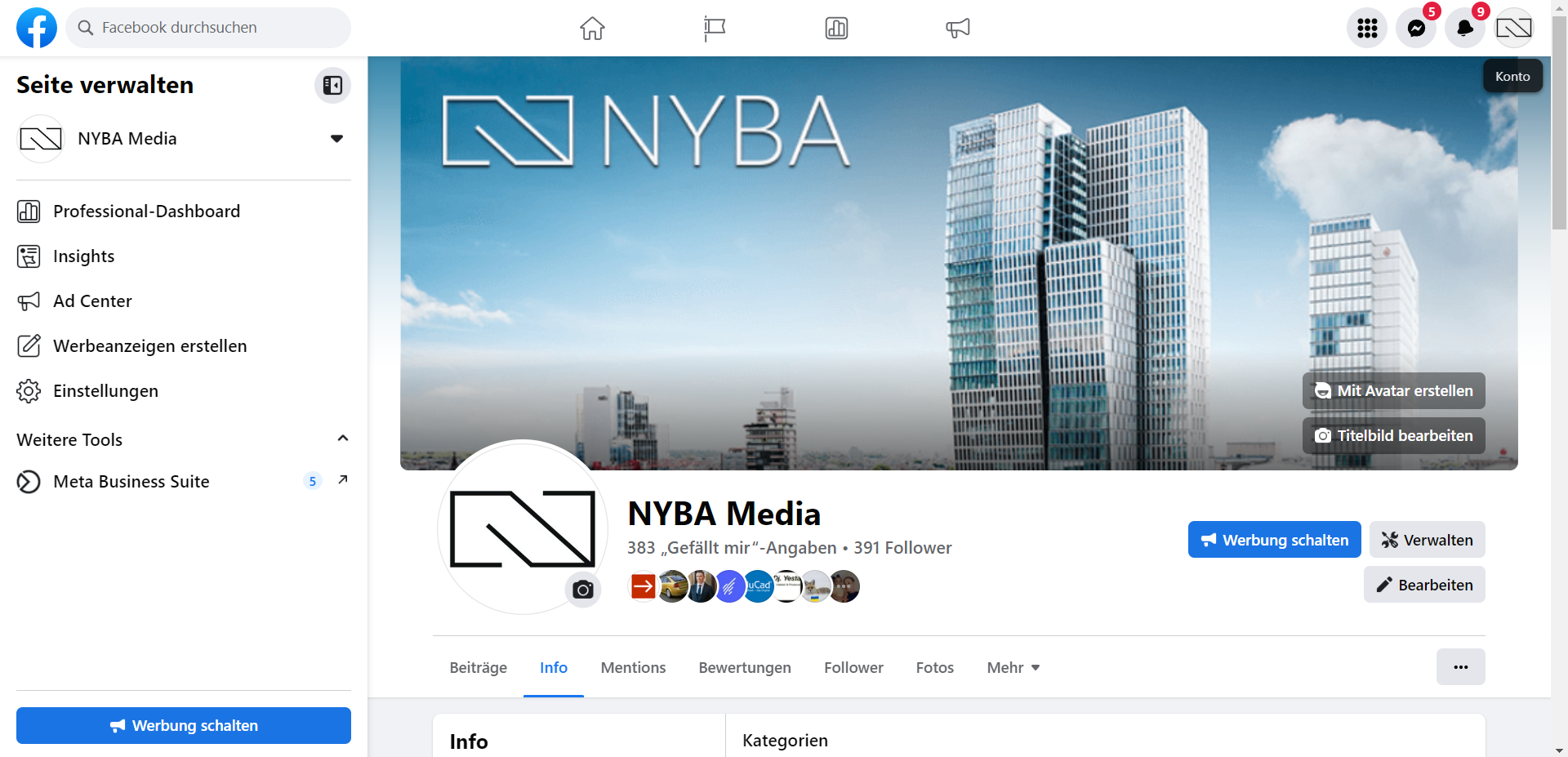Viewport: 1568px width, 757px height.
Task: Switch to the Beiträge tab
Action: pos(479,668)
